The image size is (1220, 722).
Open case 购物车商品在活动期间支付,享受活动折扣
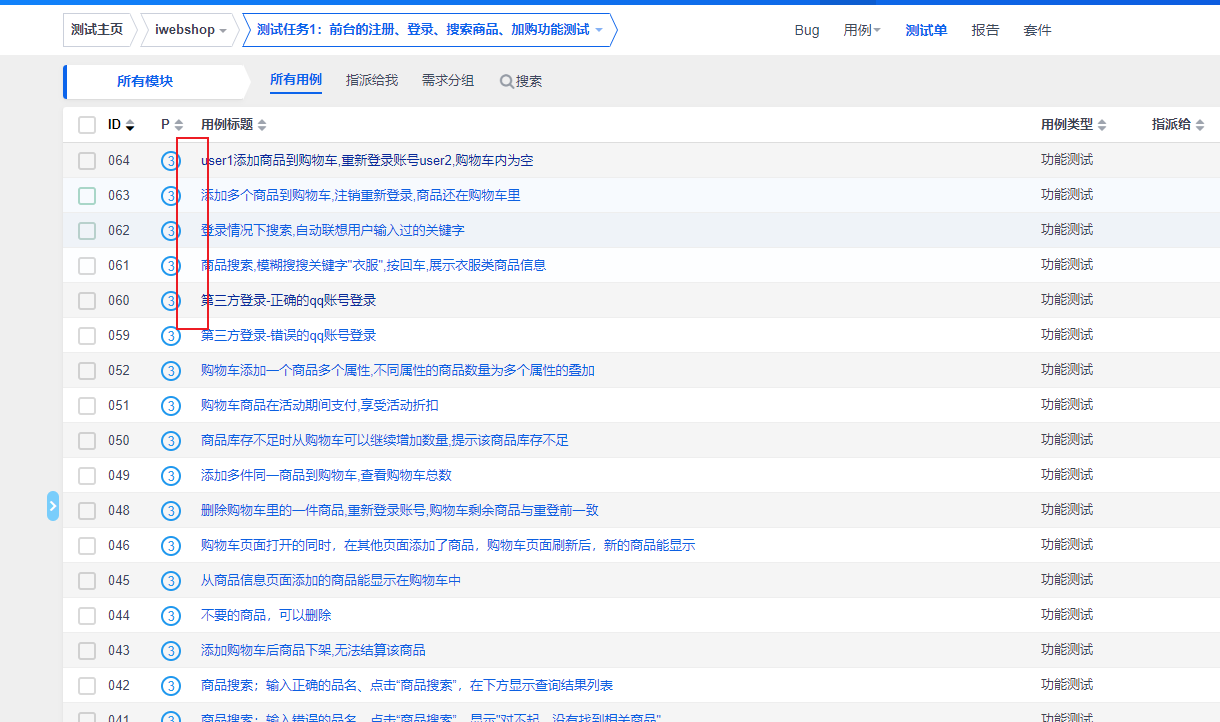pyautogui.click(x=319, y=405)
